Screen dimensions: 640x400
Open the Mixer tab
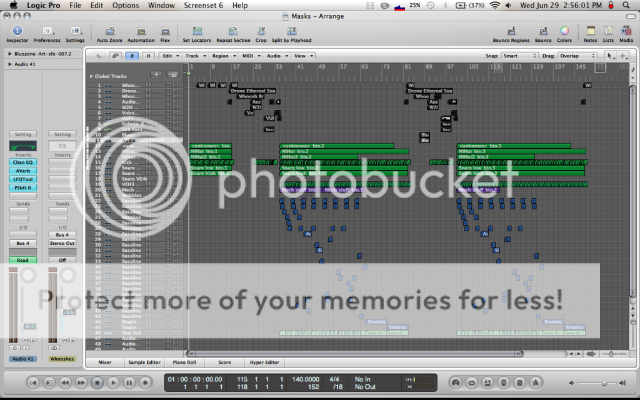(104, 361)
